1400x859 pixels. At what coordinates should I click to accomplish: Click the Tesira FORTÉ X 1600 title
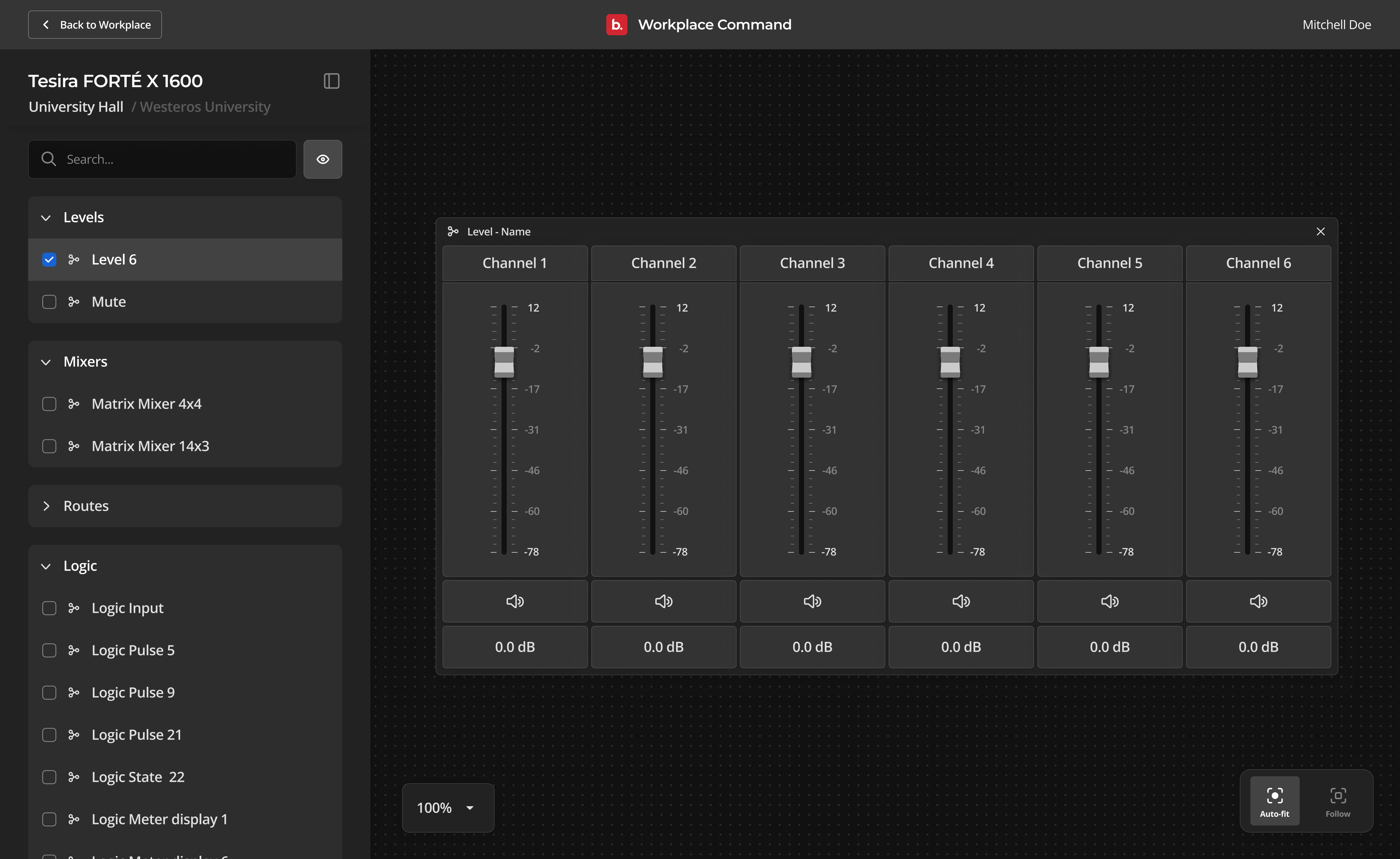pyautogui.click(x=115, y=81)
